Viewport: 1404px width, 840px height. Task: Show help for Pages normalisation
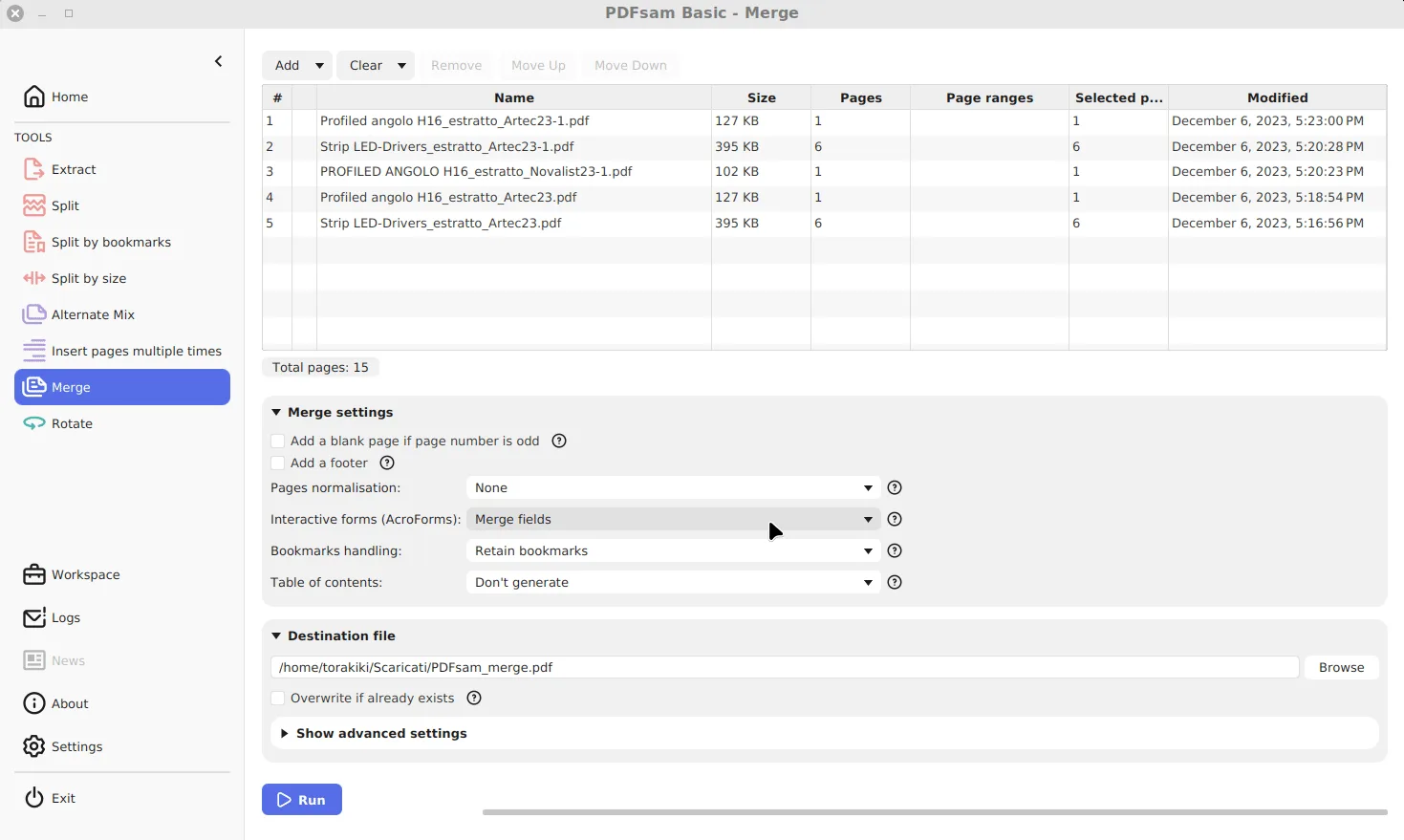click(x=895, y=487)
